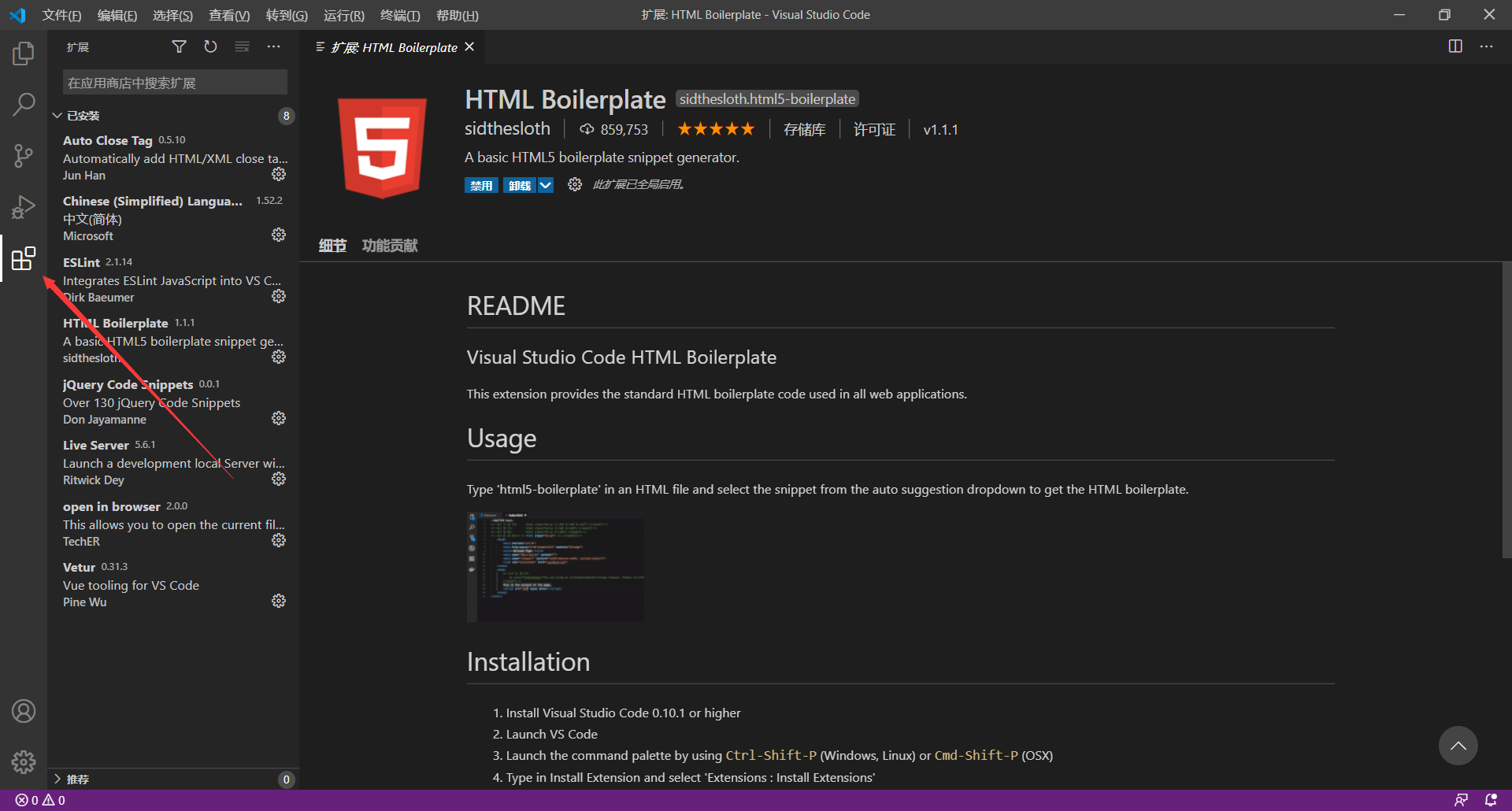Image resolution: width=1512 pixels, height=811 pixels.
Task: Open the usage screenshot thumbnail
Action: point(555,567)
